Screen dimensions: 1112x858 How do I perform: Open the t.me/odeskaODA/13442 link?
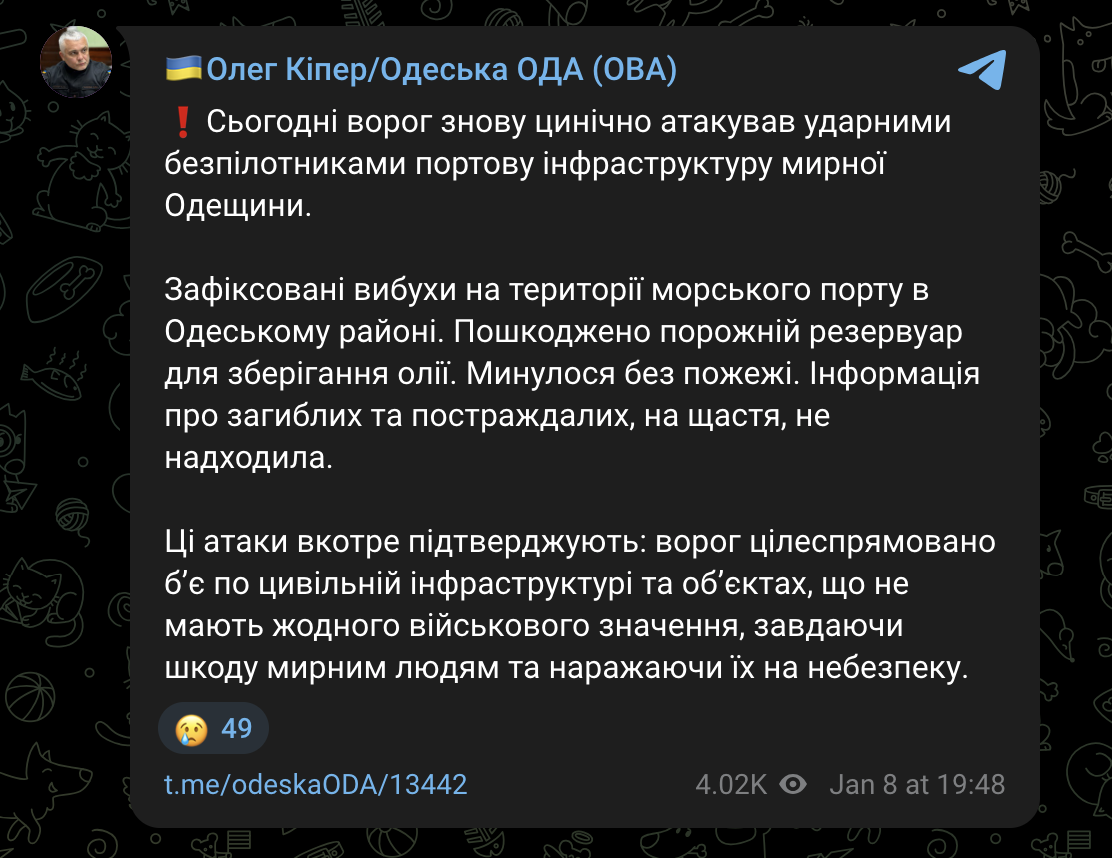pos(316,784)
